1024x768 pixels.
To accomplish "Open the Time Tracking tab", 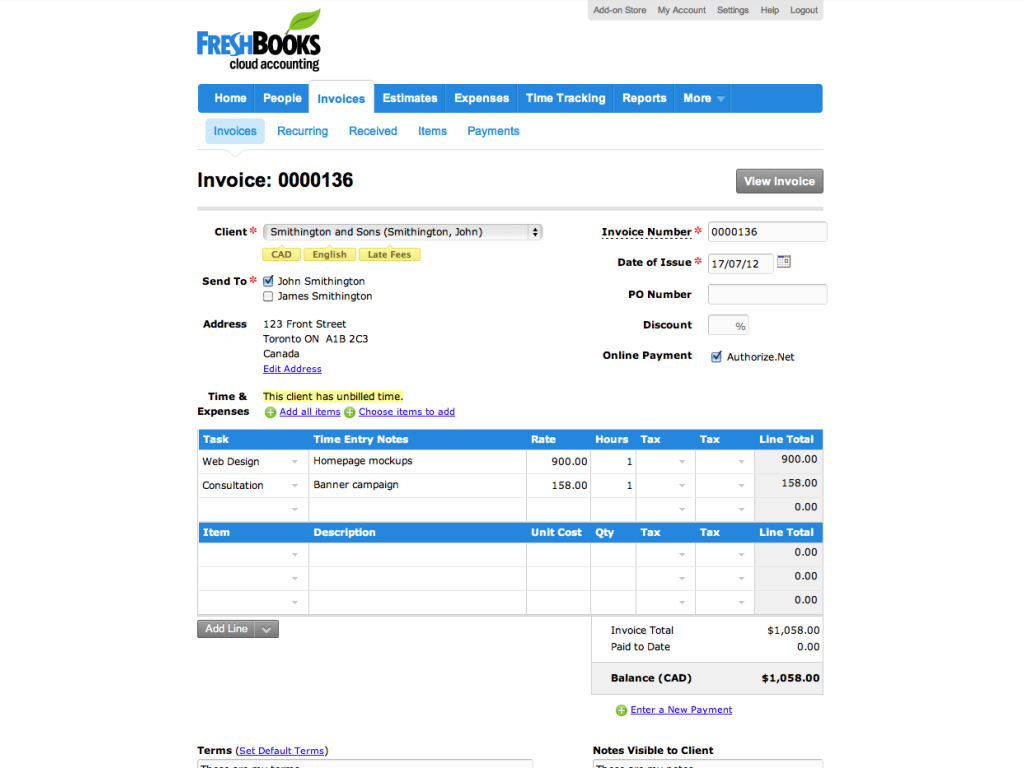I will click(565, 98).
